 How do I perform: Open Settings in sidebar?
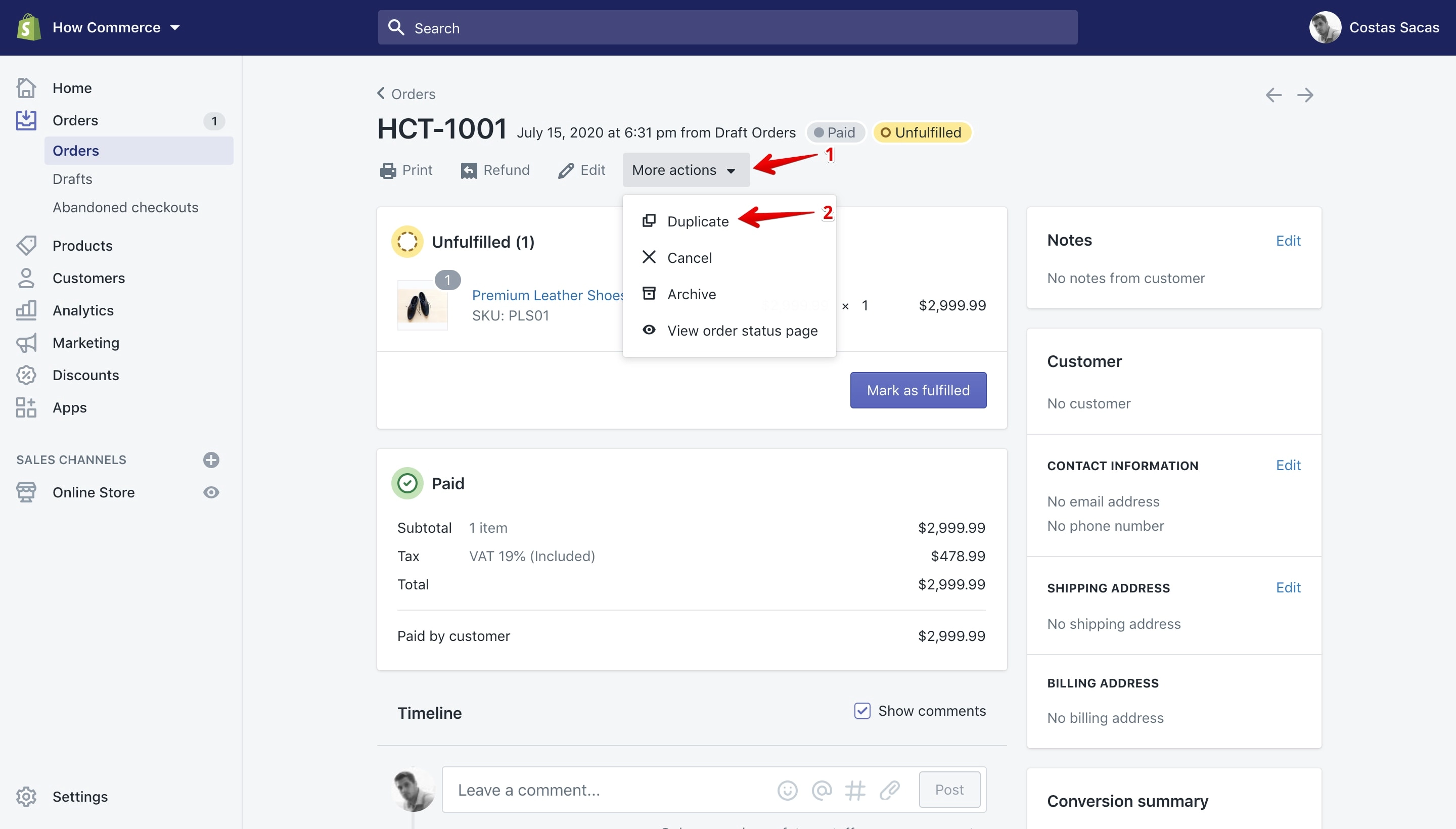pos(80,797)
